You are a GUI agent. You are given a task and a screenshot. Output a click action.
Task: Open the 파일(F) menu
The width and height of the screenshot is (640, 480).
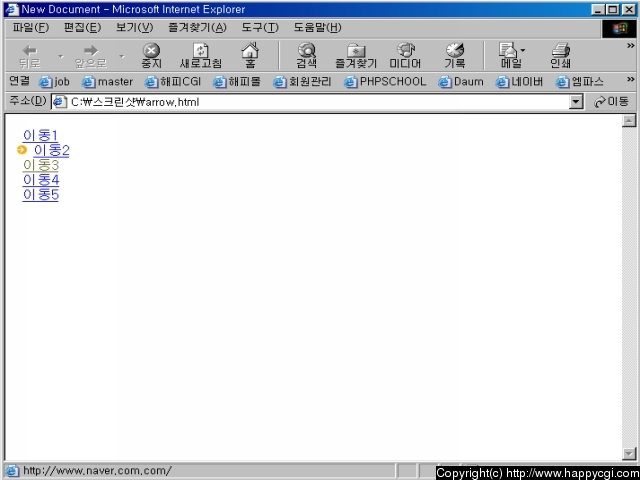coord(31,28)
